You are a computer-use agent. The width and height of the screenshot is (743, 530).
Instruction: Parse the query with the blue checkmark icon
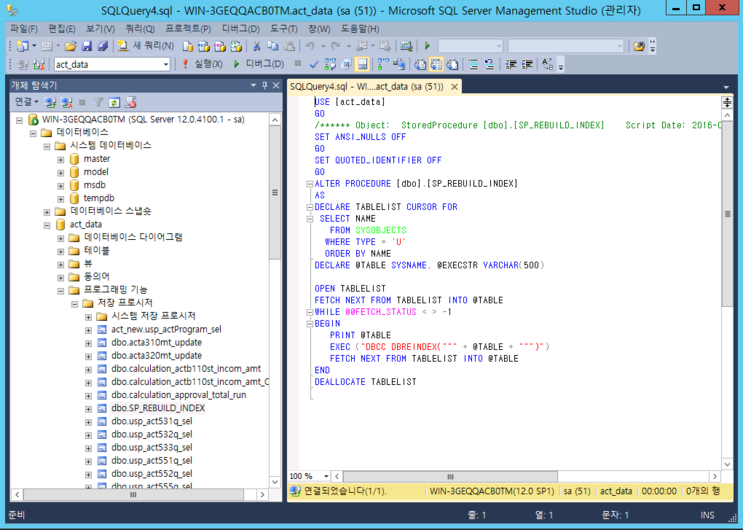[x=313, y=64]
